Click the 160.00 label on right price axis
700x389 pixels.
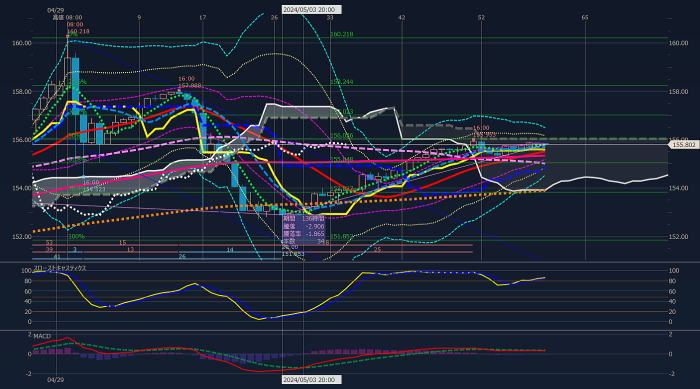pos(678,43)
